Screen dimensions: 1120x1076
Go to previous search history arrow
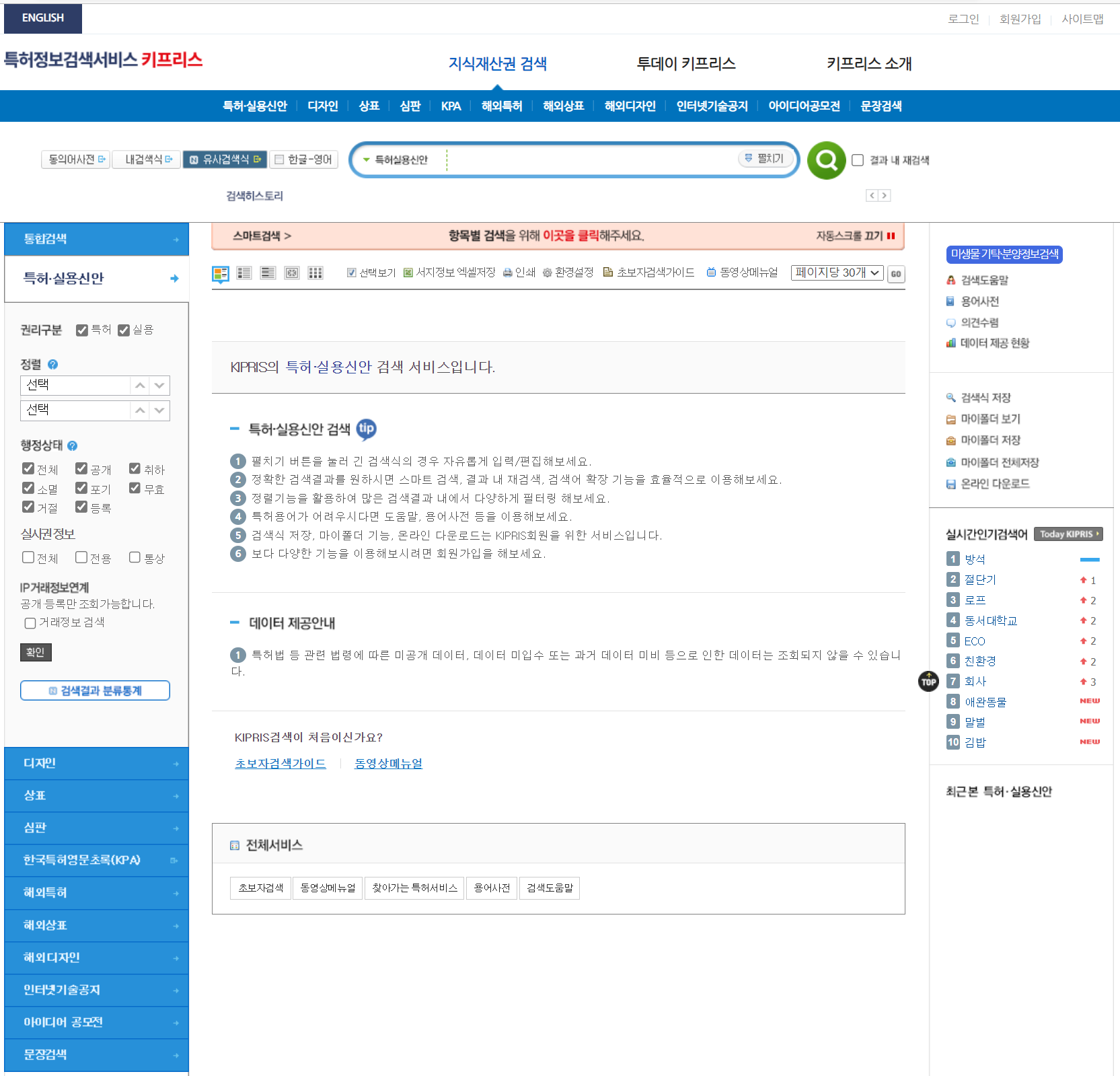point(872,195)
